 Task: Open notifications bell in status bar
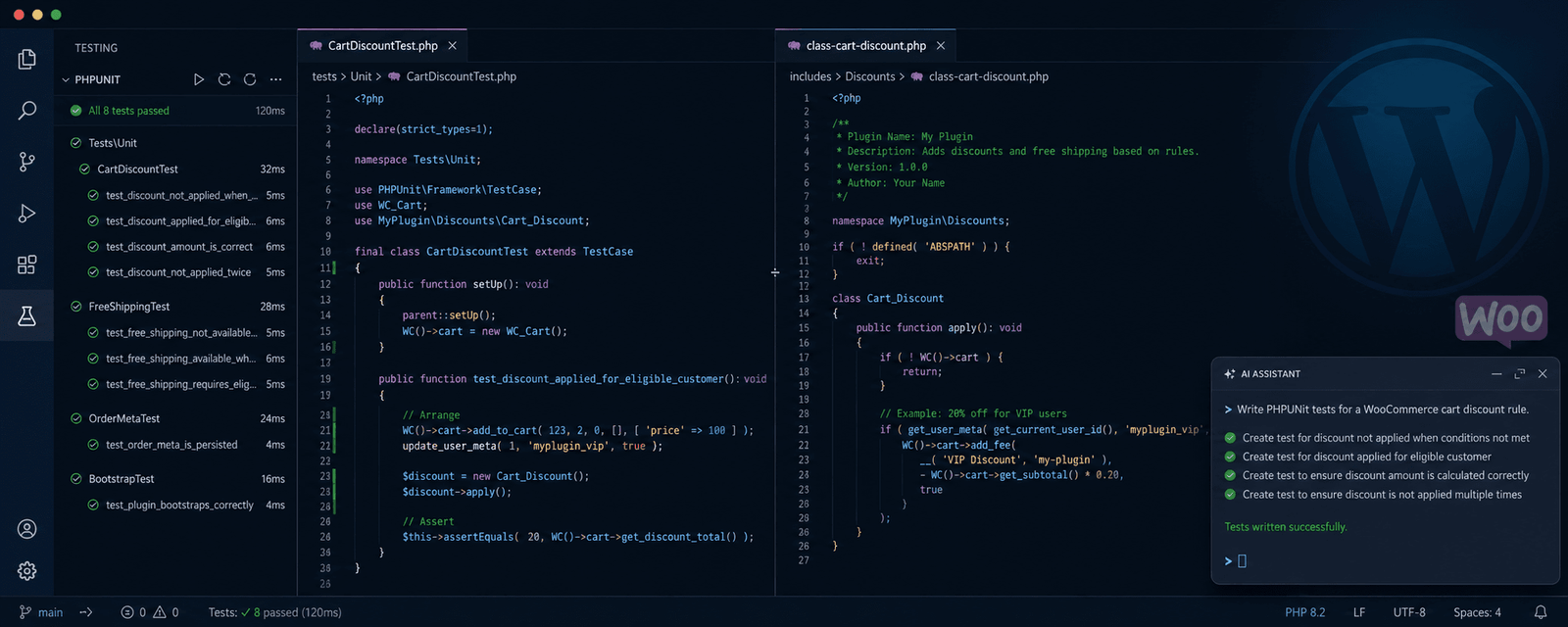click(1541, 612)
